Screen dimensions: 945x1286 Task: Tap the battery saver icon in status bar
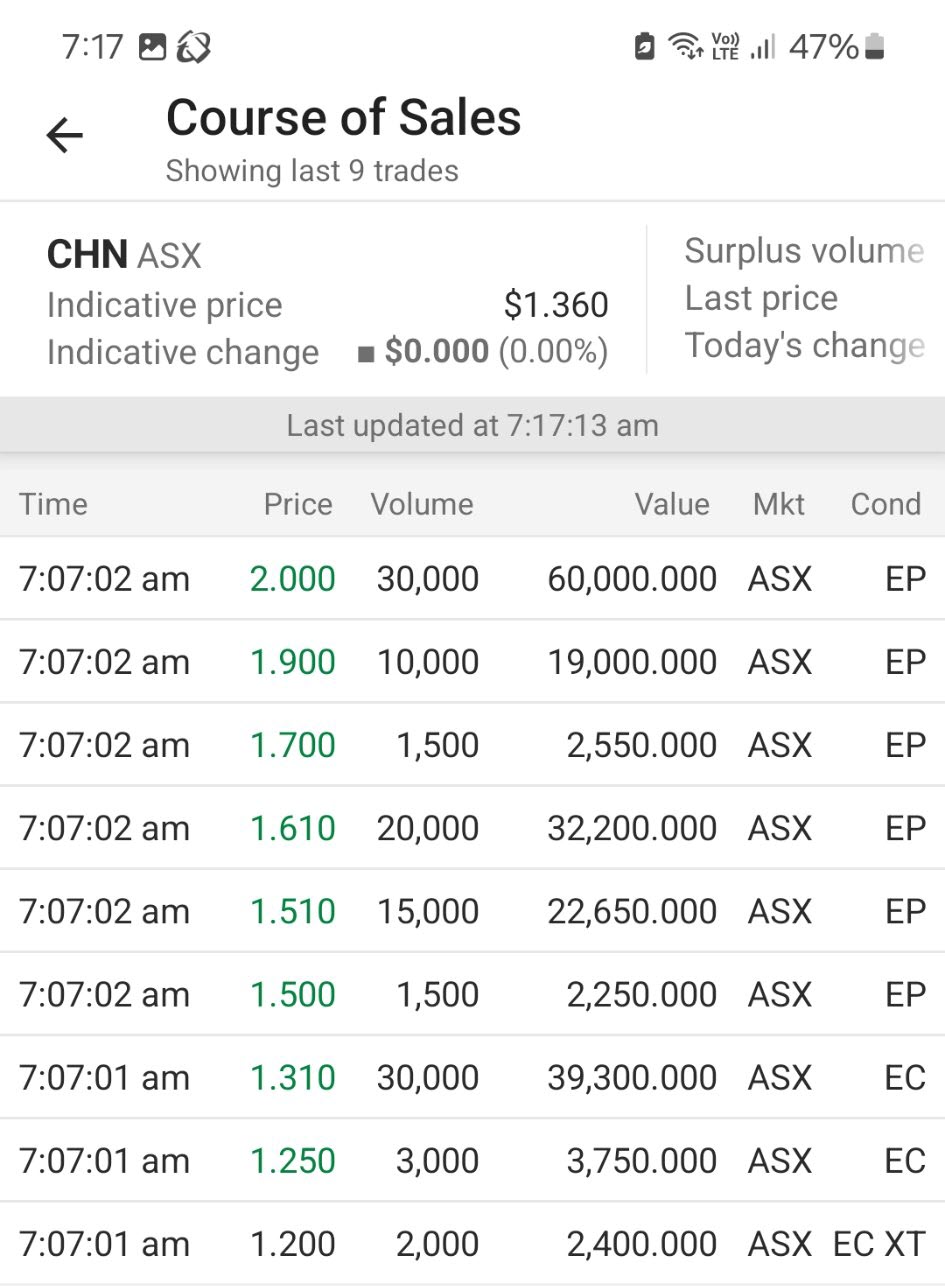[x=645, y=46]
